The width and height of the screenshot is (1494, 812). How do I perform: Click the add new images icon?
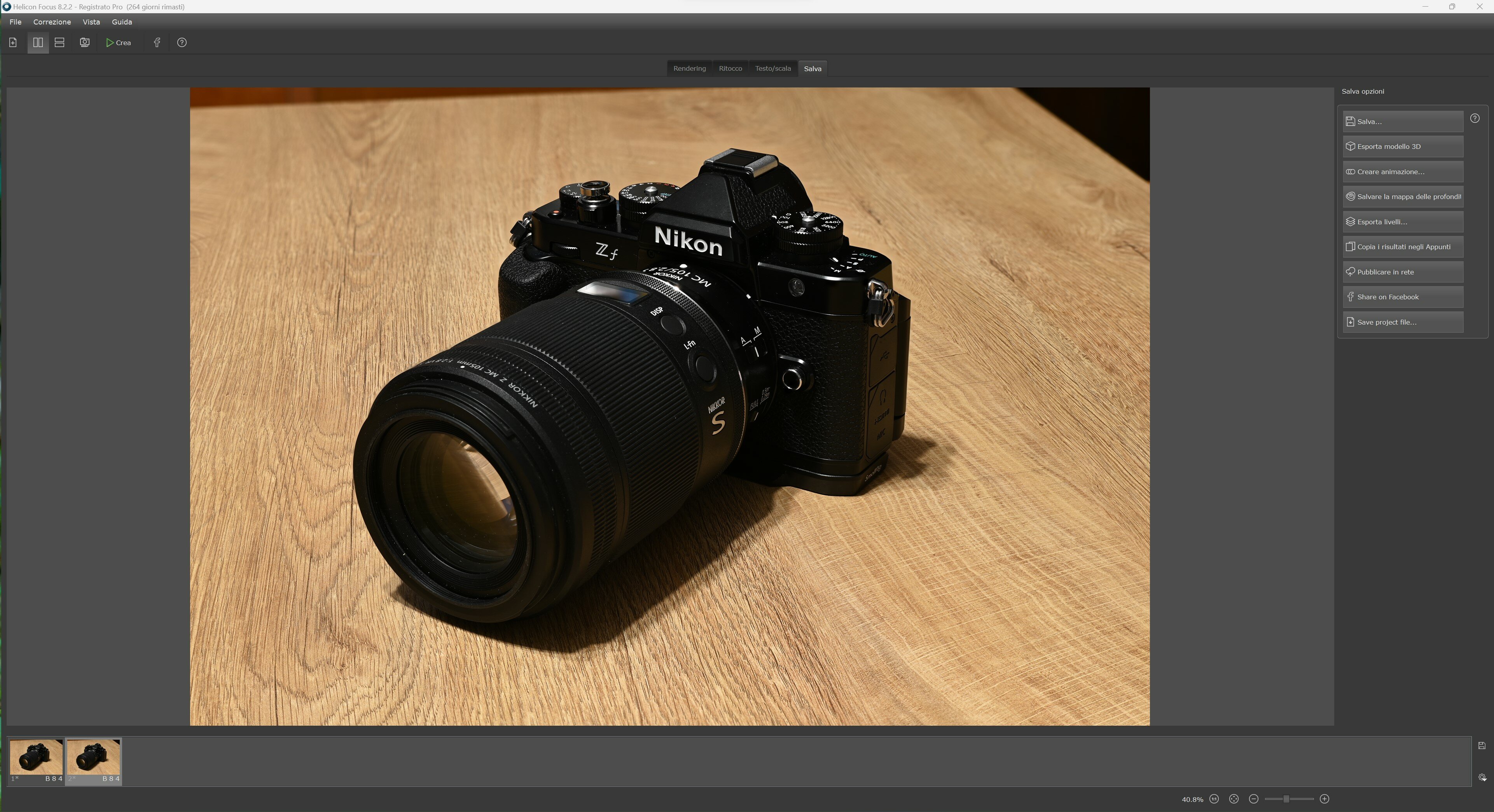(13, 42)
